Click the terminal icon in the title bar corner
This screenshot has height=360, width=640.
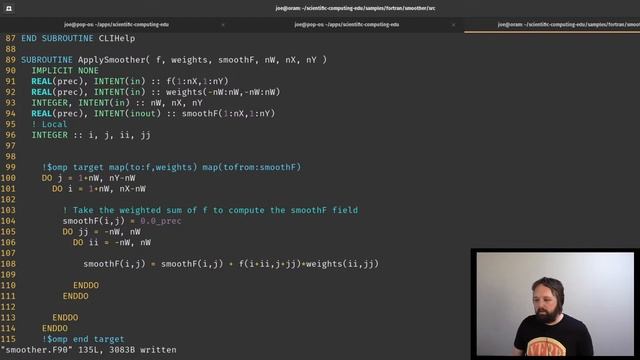(9, 8)
